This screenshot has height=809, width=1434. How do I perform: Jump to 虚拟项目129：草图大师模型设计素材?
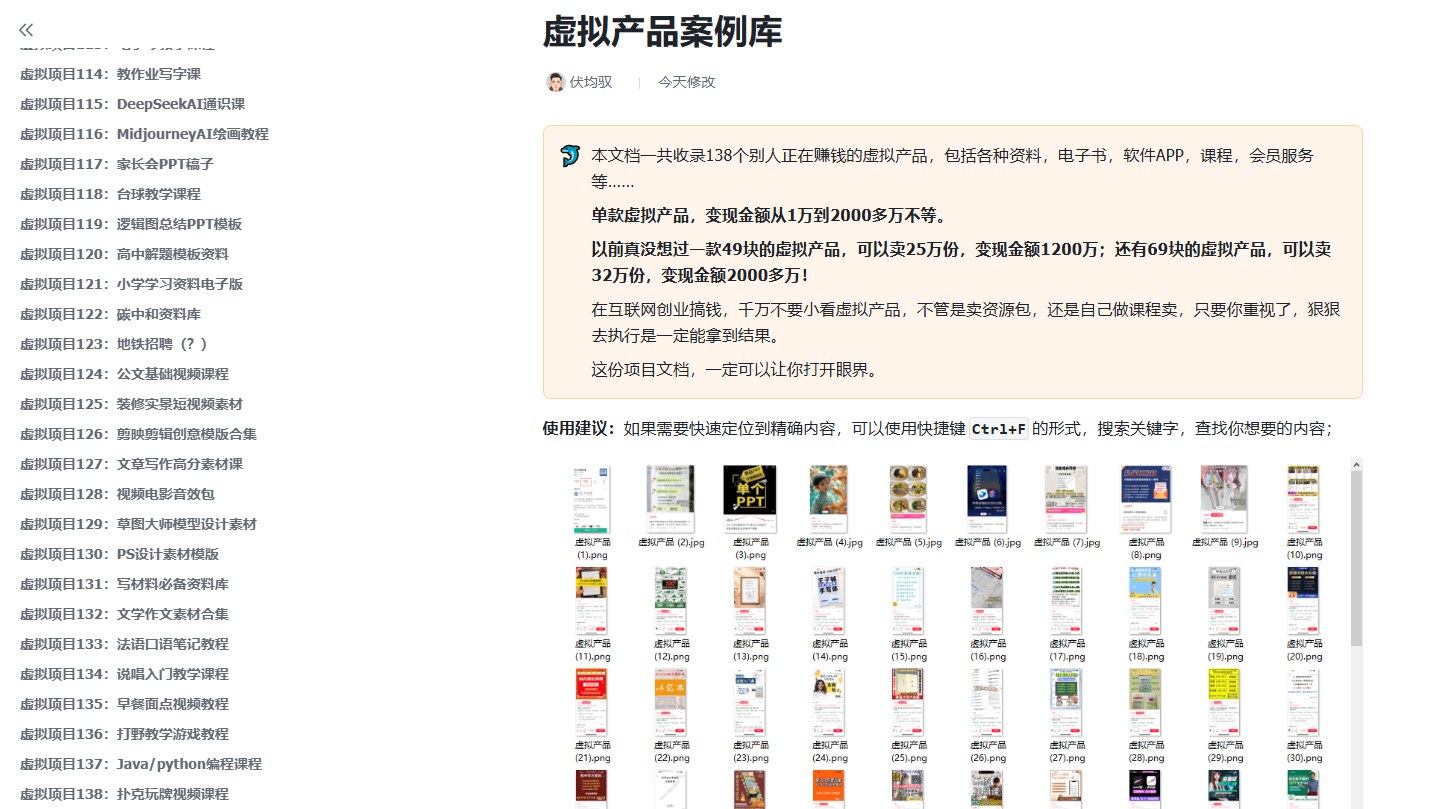pos(138,524)
